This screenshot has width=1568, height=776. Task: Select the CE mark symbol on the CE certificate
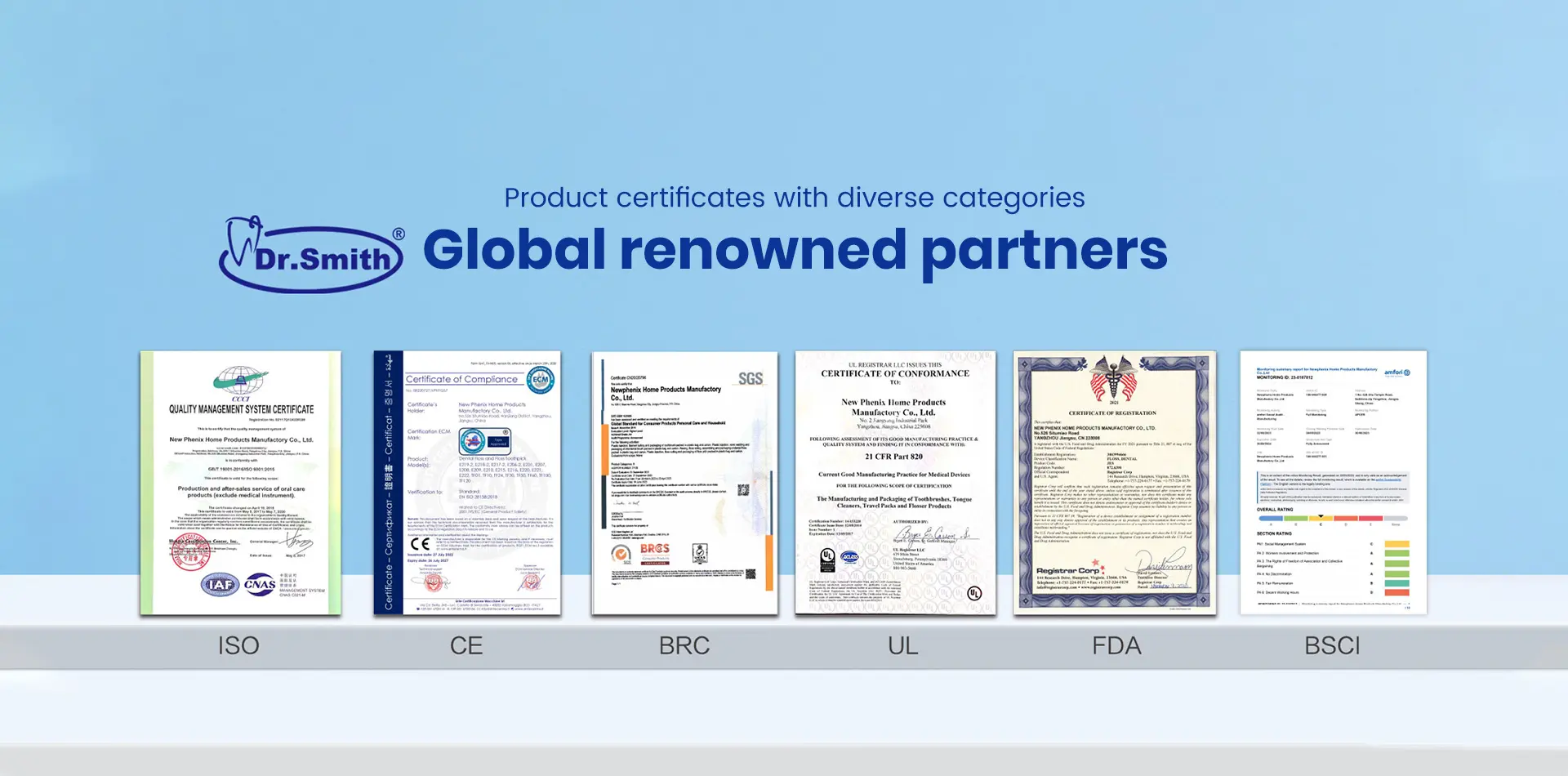420,544
